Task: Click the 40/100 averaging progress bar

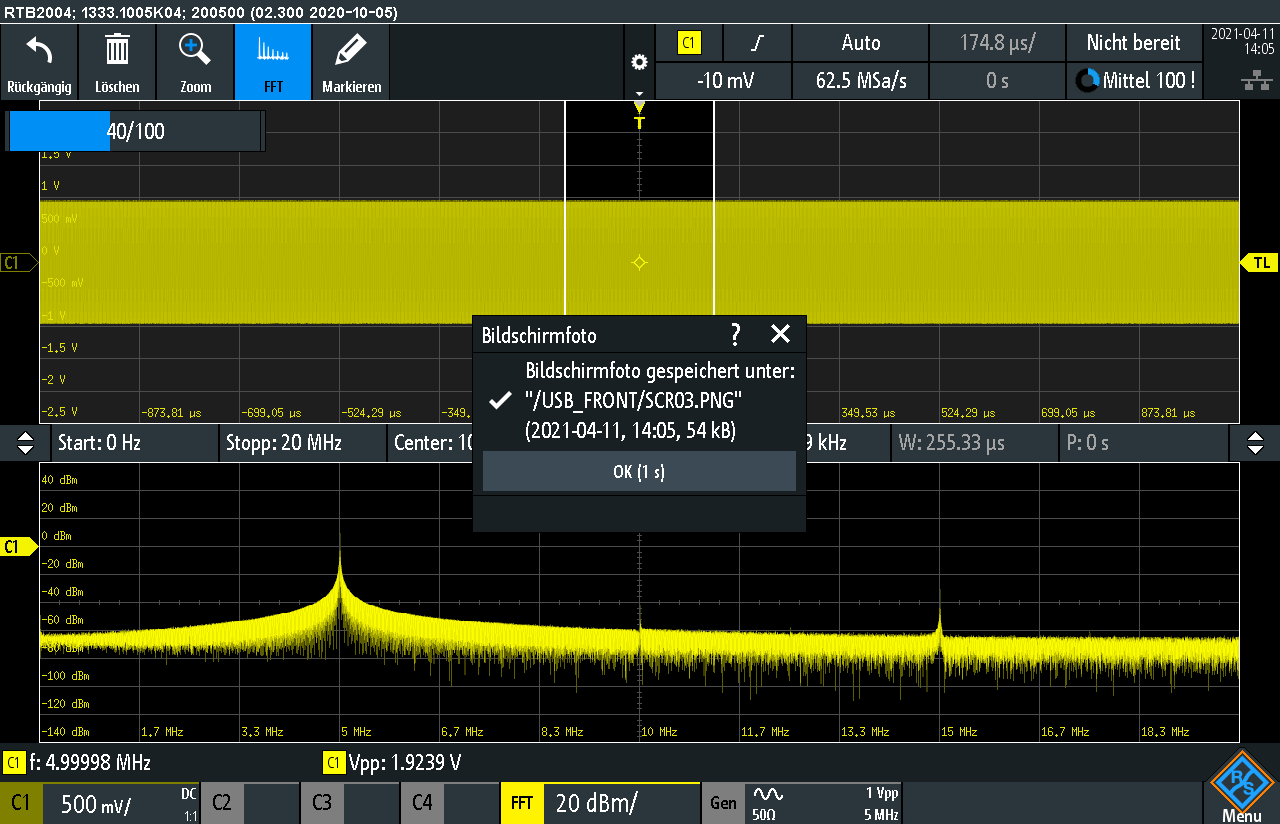Action: 135,131
